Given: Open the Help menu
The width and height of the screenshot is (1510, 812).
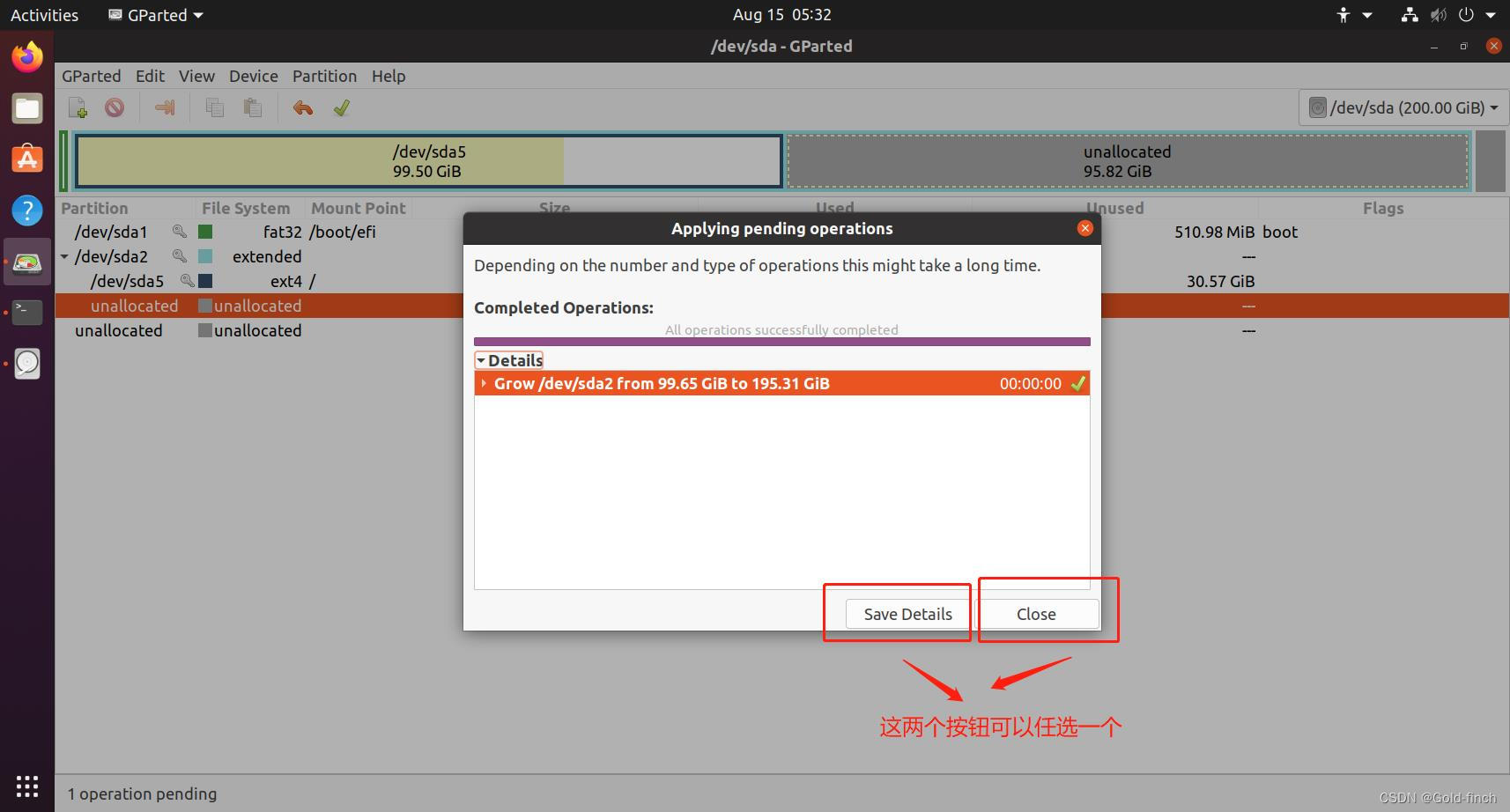Looking at the screenshot, I should coord(389,76).
